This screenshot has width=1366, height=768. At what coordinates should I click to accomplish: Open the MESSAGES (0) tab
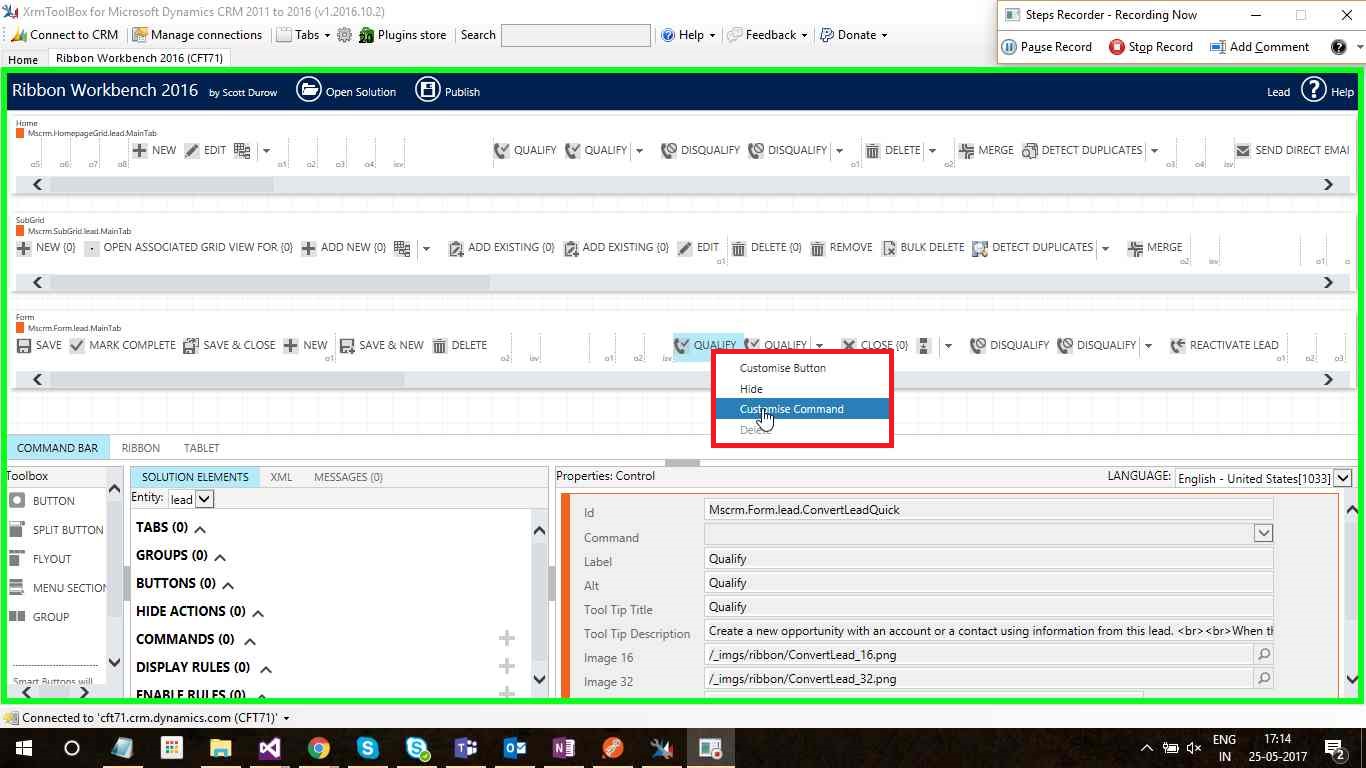click(348, 477)
